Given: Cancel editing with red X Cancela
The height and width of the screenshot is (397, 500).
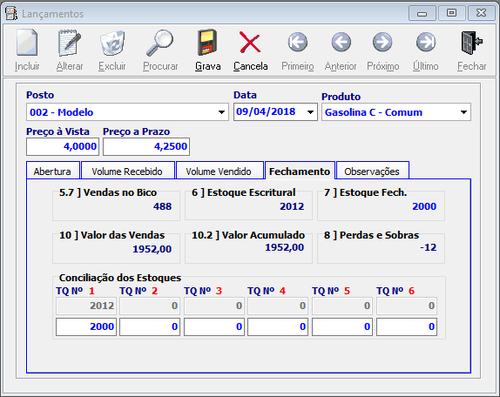Looking at the screenshot, I should click(x=250, y=43).
